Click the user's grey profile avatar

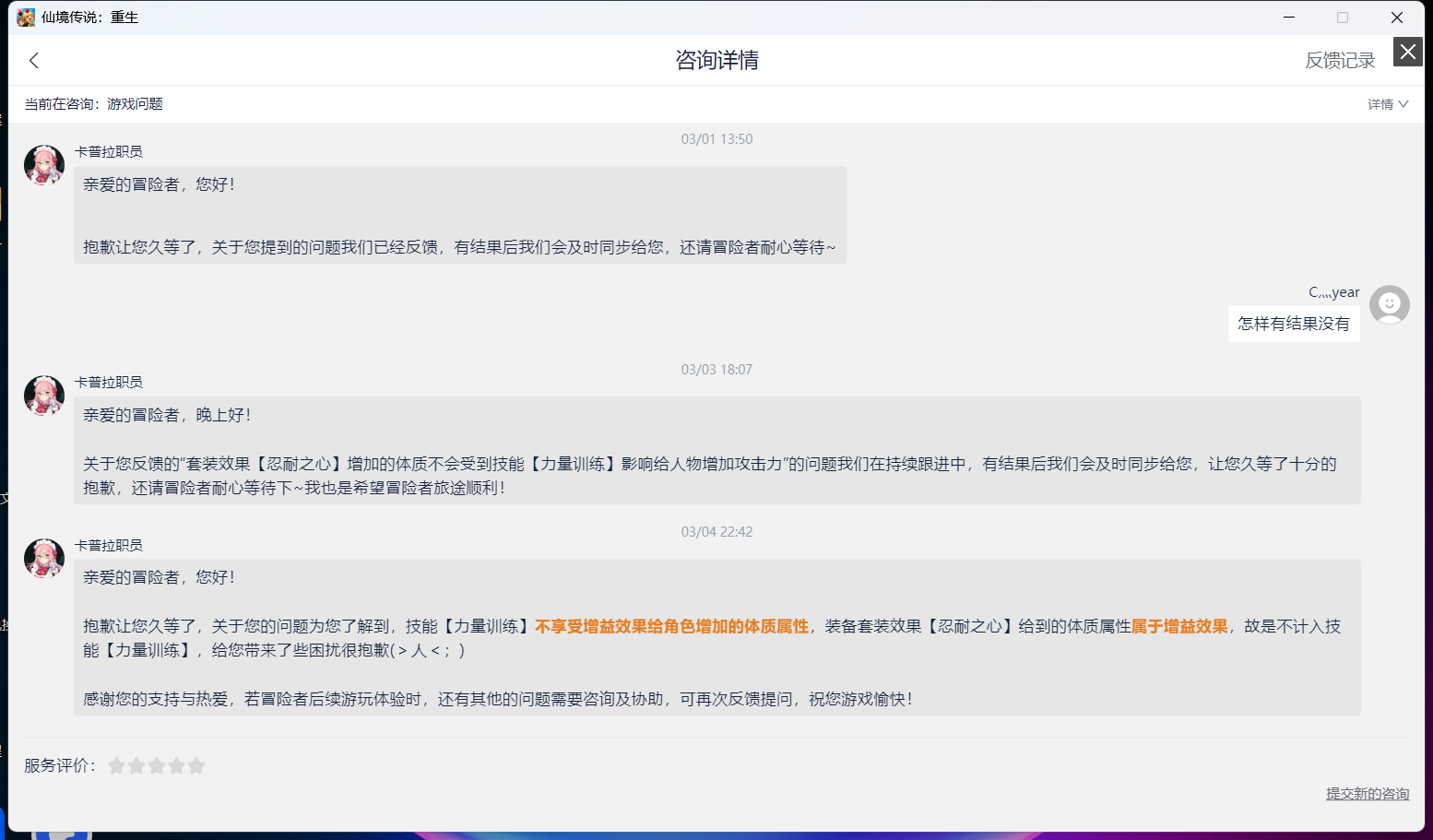pyautogui.click(x=1390, y=304)
